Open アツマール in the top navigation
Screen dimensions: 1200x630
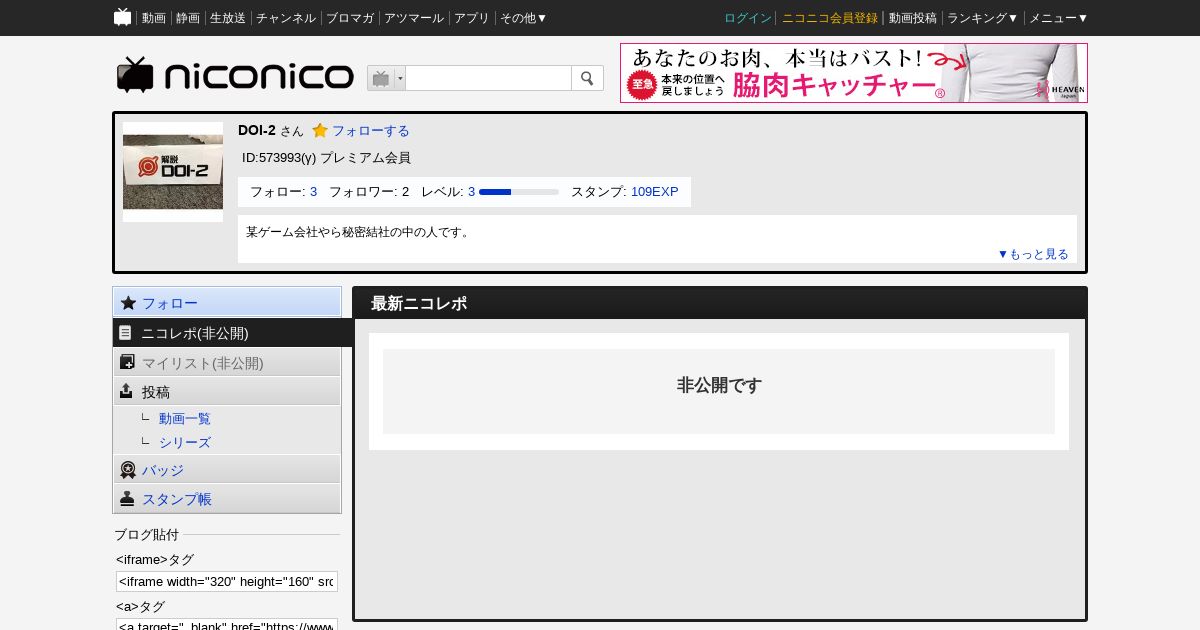(x=414, y=18)
